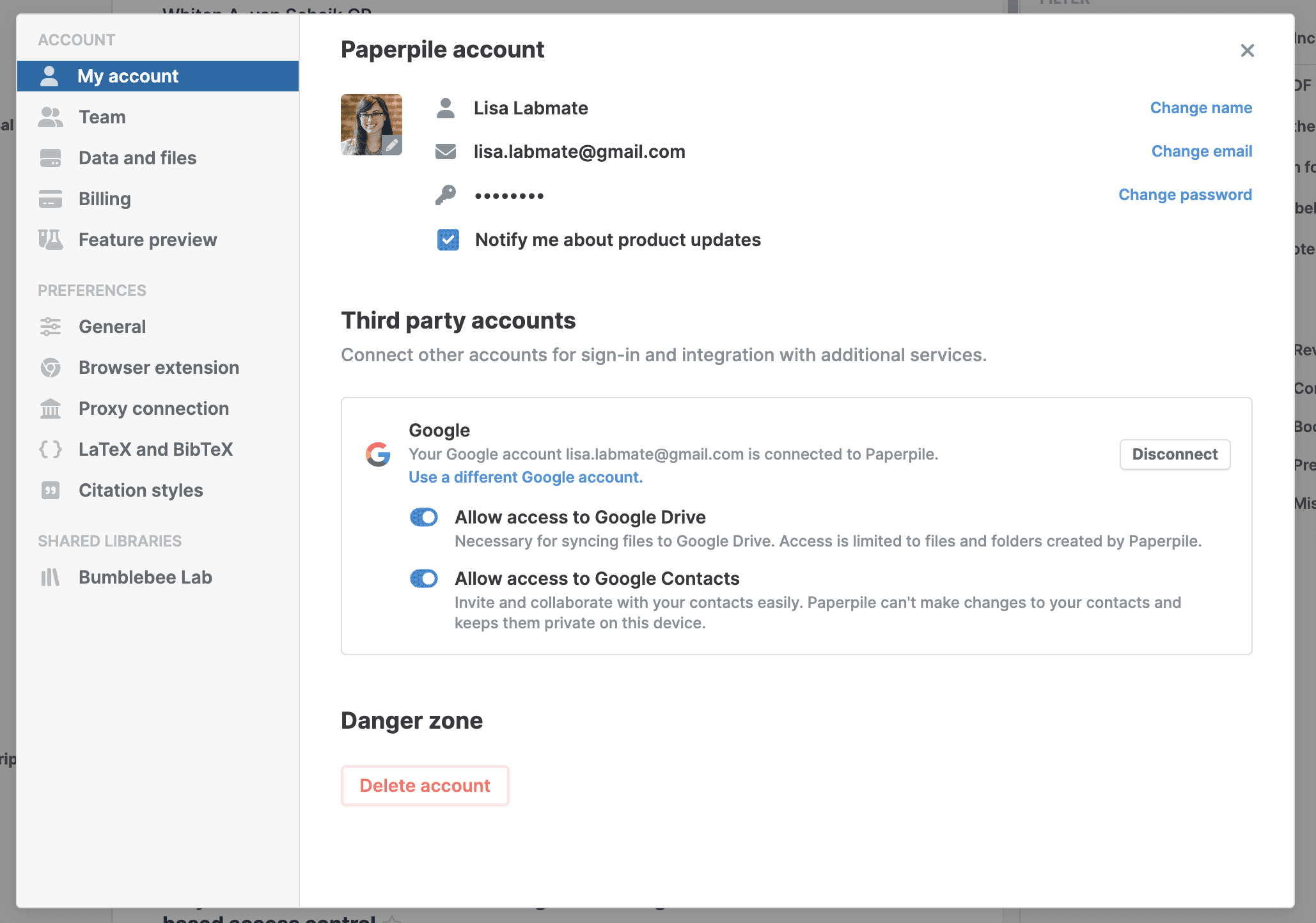
Task: Click the name text Lisa Labmate
Action: [x=531, y=108]
